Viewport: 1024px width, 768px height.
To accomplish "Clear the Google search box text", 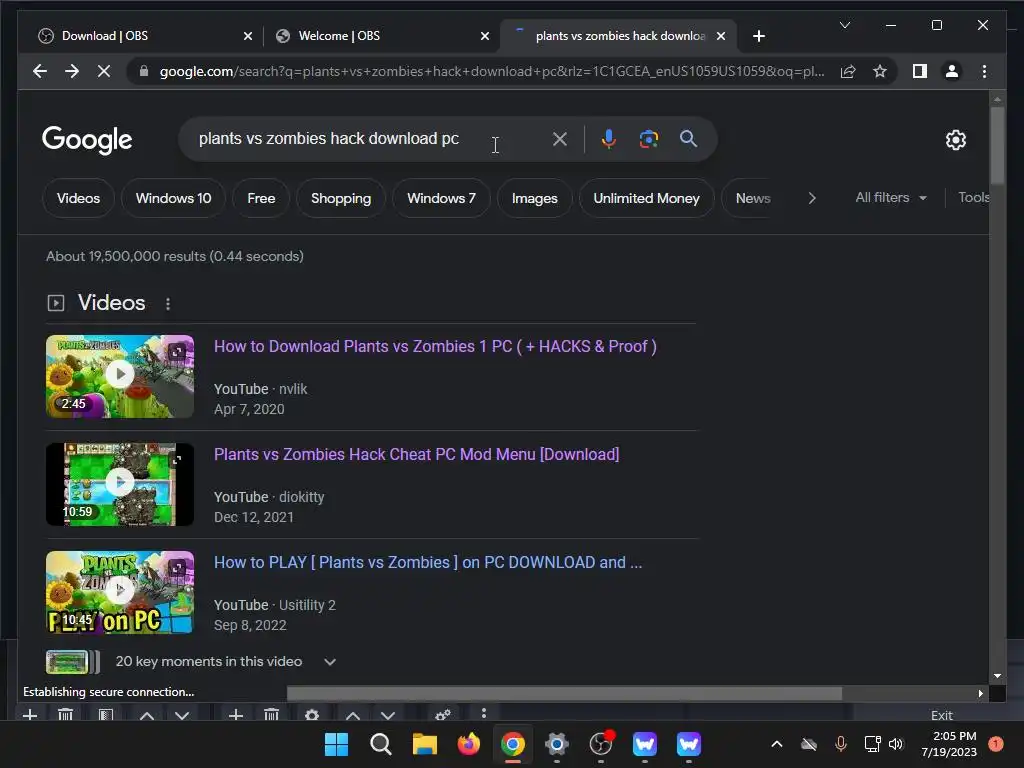I will coord(560,138).
